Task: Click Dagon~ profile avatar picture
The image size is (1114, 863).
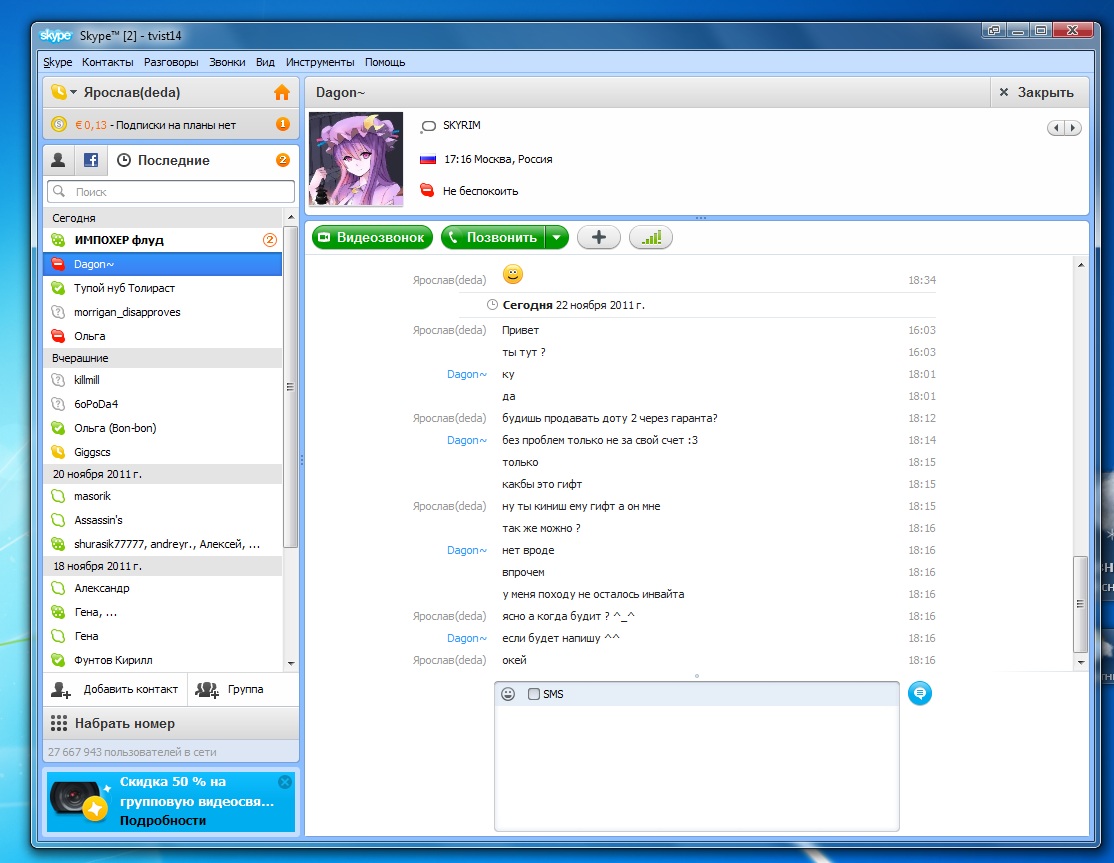Action: [x=356, y=159]
